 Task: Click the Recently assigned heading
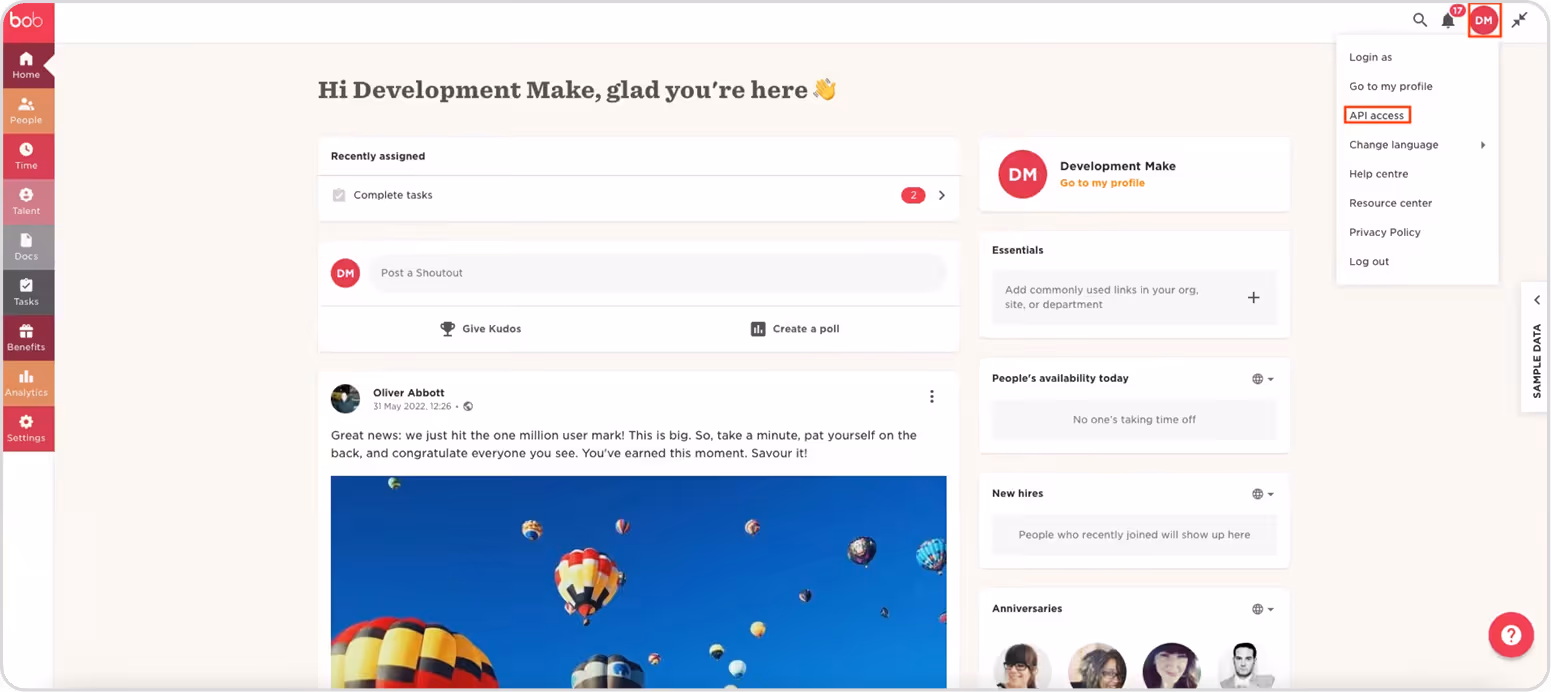(378, 156)
